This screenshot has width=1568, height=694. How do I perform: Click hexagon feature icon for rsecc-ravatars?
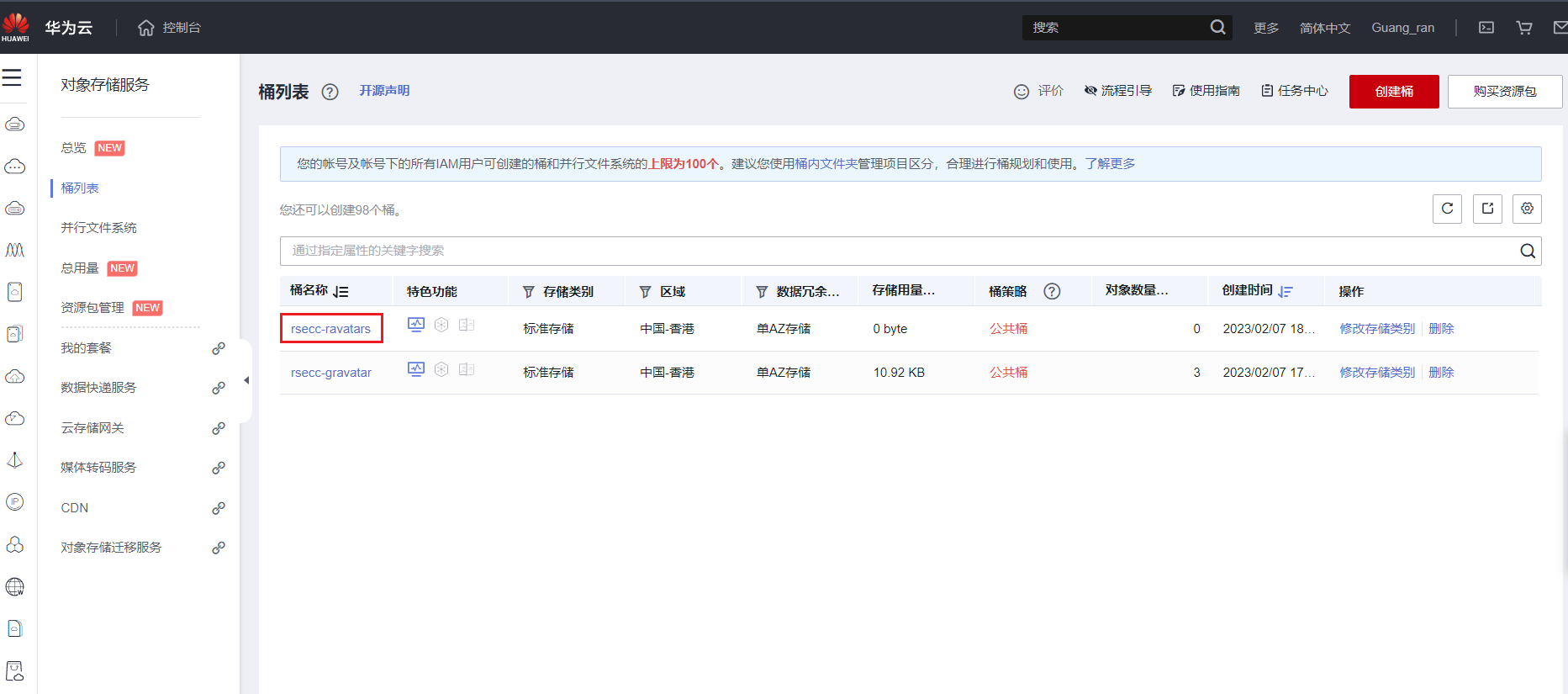coord(441,325)
